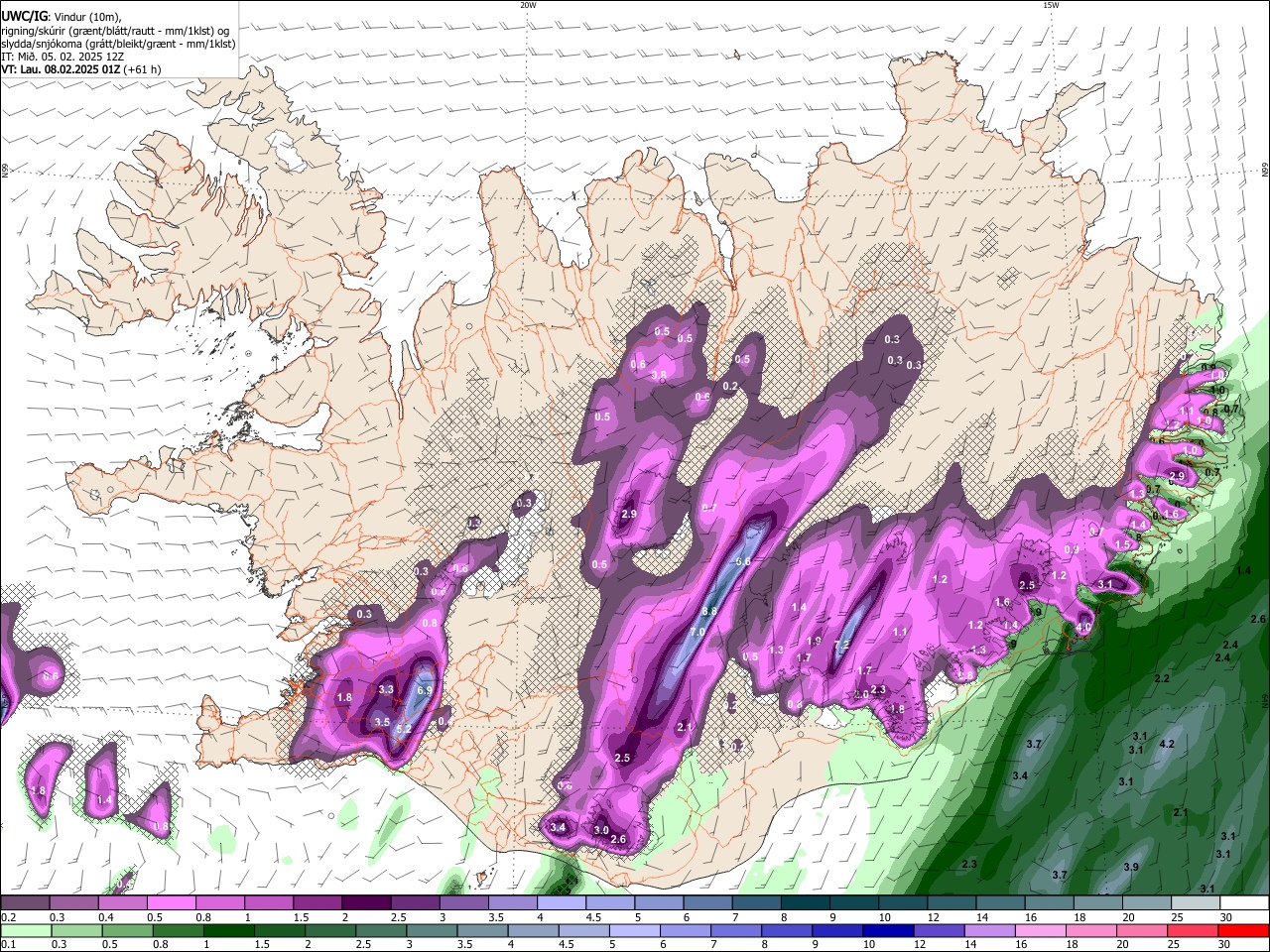1270x952 pixels.
Task: Select the 5.2 precipitation value
Action: (404, 729)
